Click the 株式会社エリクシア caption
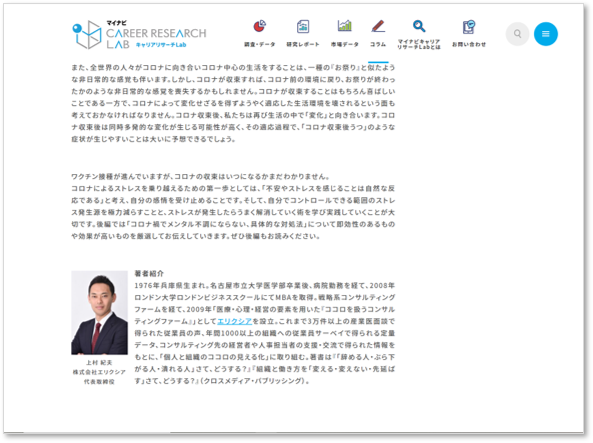The width and height of the screenshot is (593, 443). point(99,372)
